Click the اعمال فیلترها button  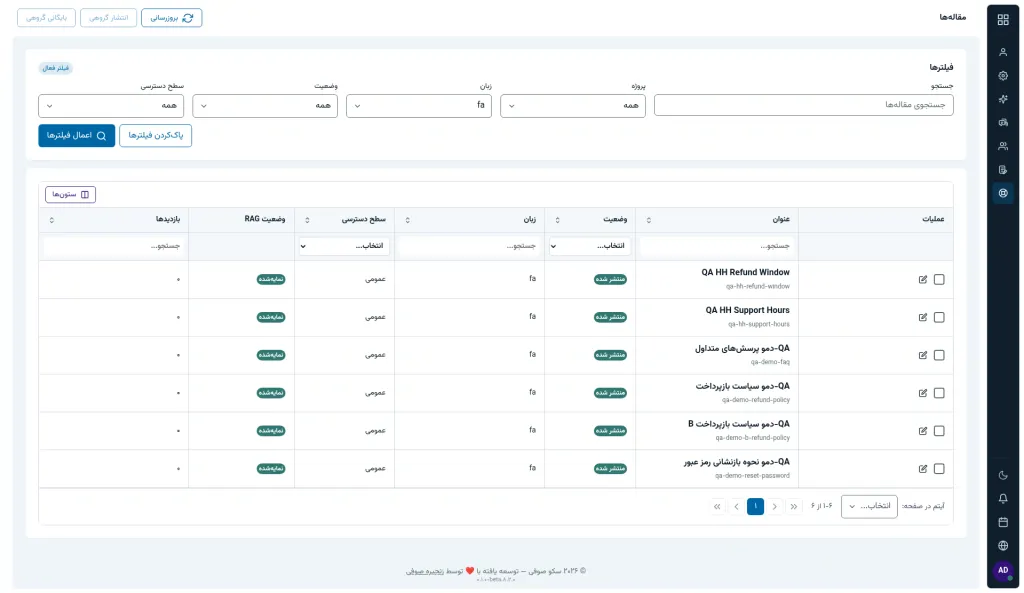coord(76,136)
